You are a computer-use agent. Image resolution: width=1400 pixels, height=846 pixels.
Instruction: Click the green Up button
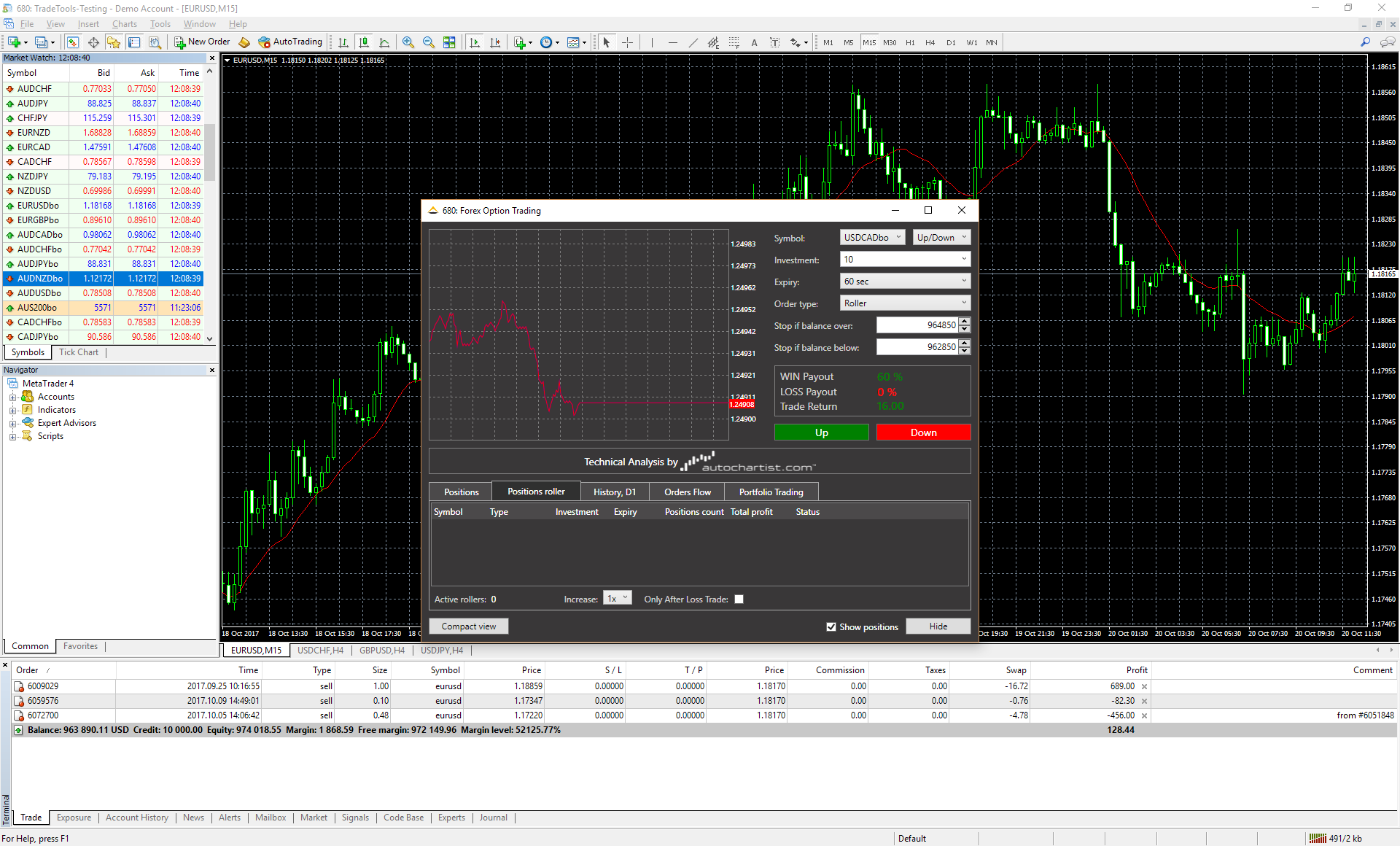821,433
